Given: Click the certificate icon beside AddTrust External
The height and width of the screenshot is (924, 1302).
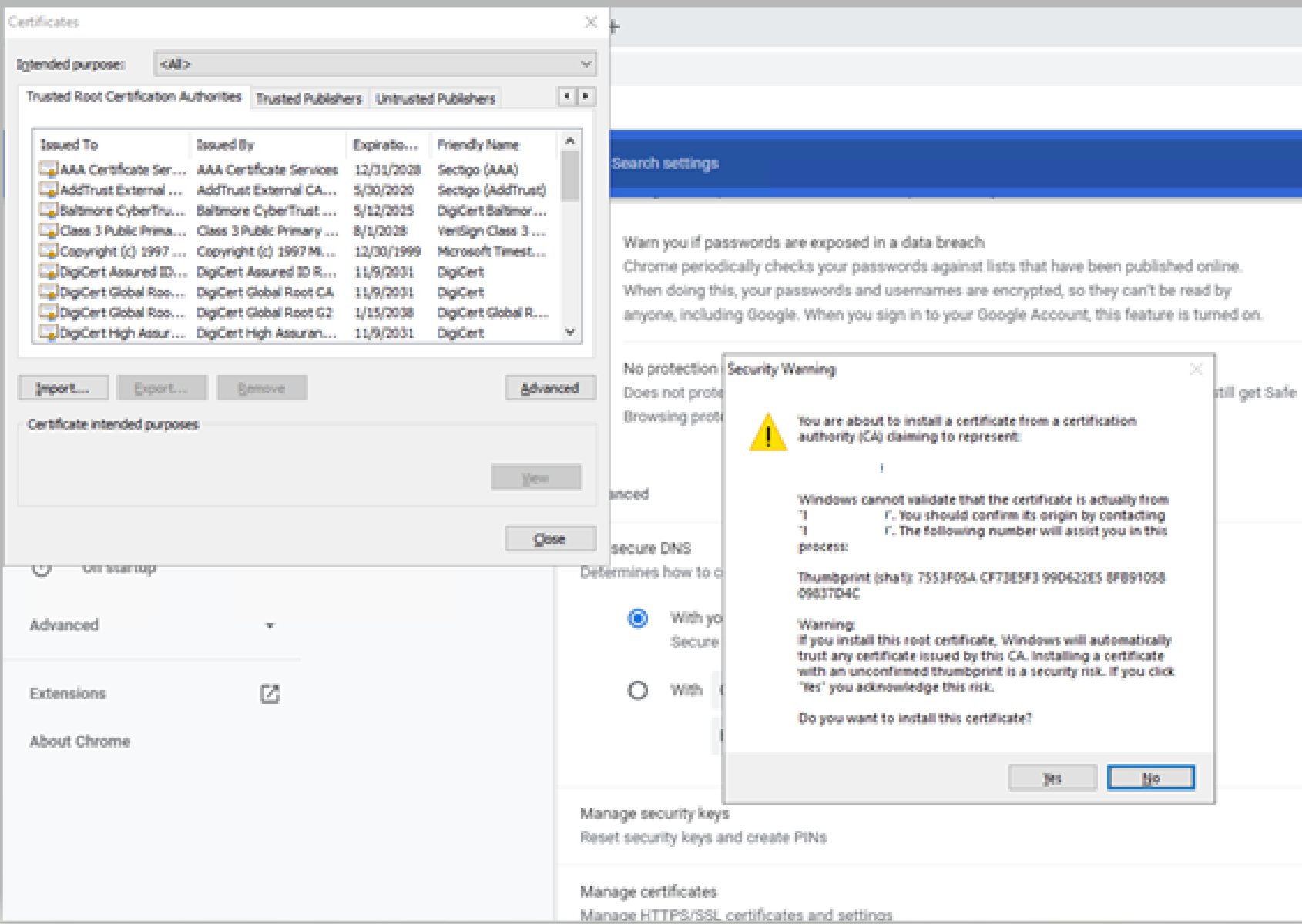Looking at the screenshot, I should click(x=49, y=189).
